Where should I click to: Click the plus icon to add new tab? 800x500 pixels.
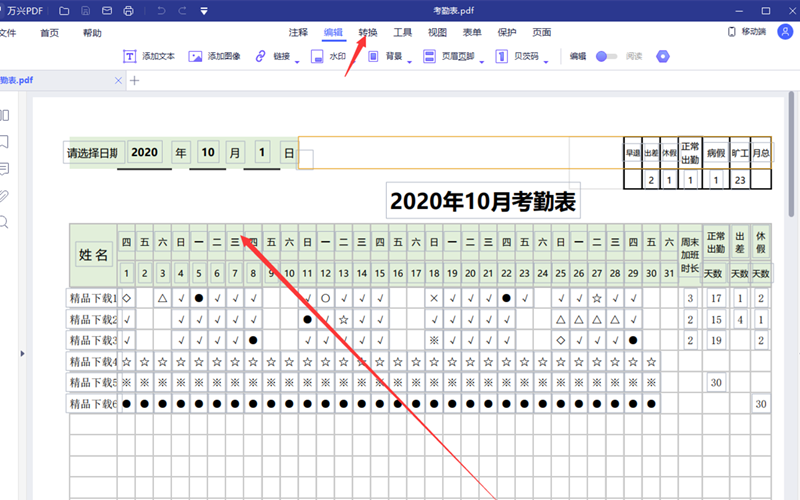pyautogui.click(x=135, y=81)
